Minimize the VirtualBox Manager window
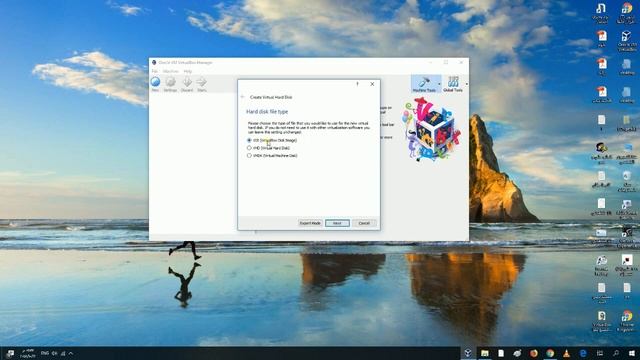640x360 pixels. click(x=430, y=62)
